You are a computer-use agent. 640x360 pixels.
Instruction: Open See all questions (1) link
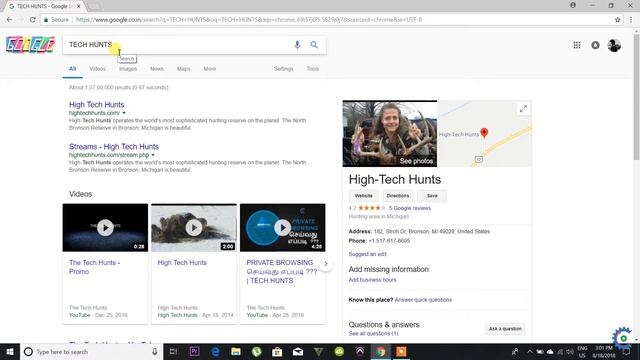373,333
